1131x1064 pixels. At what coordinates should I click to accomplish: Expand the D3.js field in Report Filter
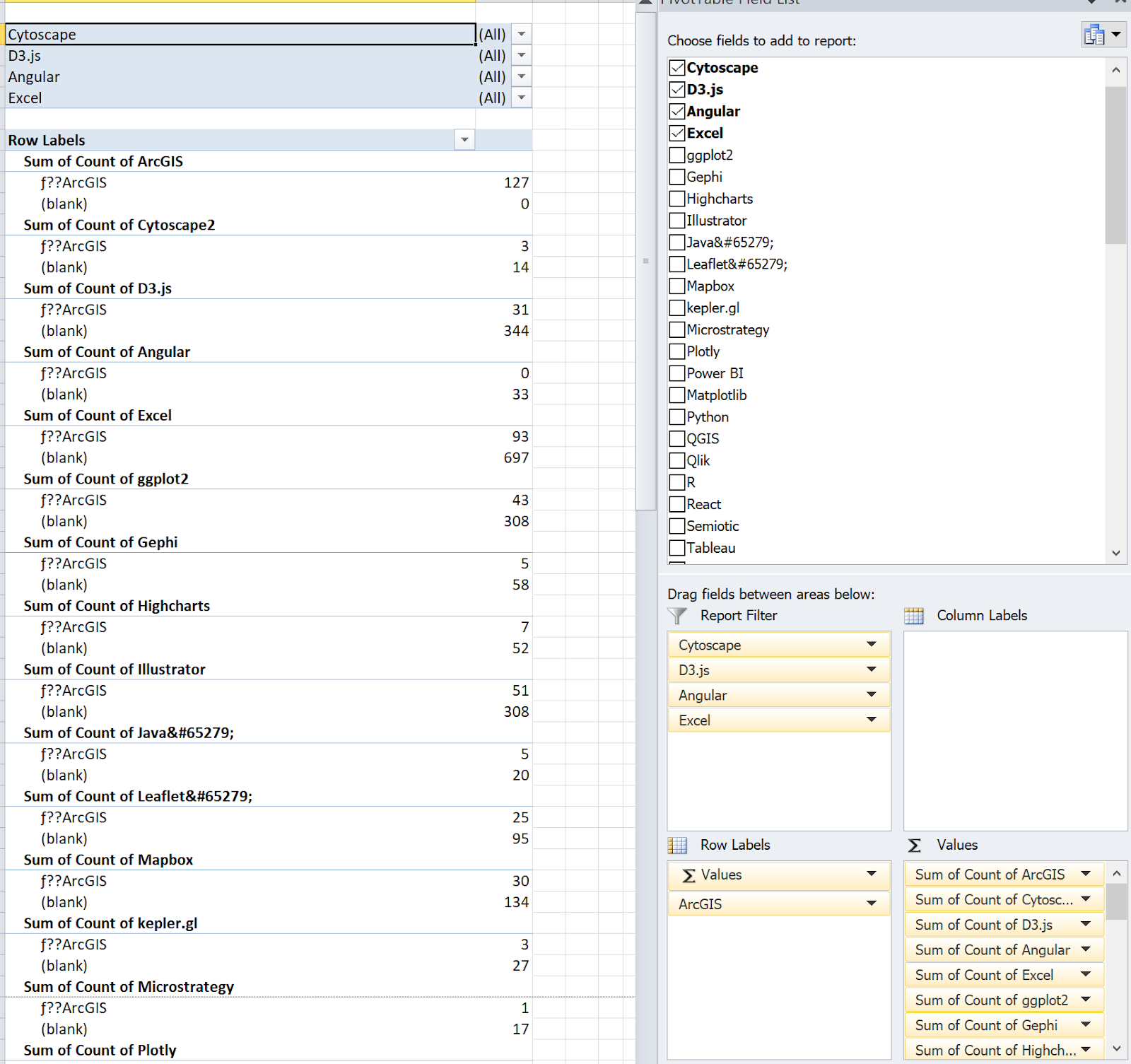(872, 670)
